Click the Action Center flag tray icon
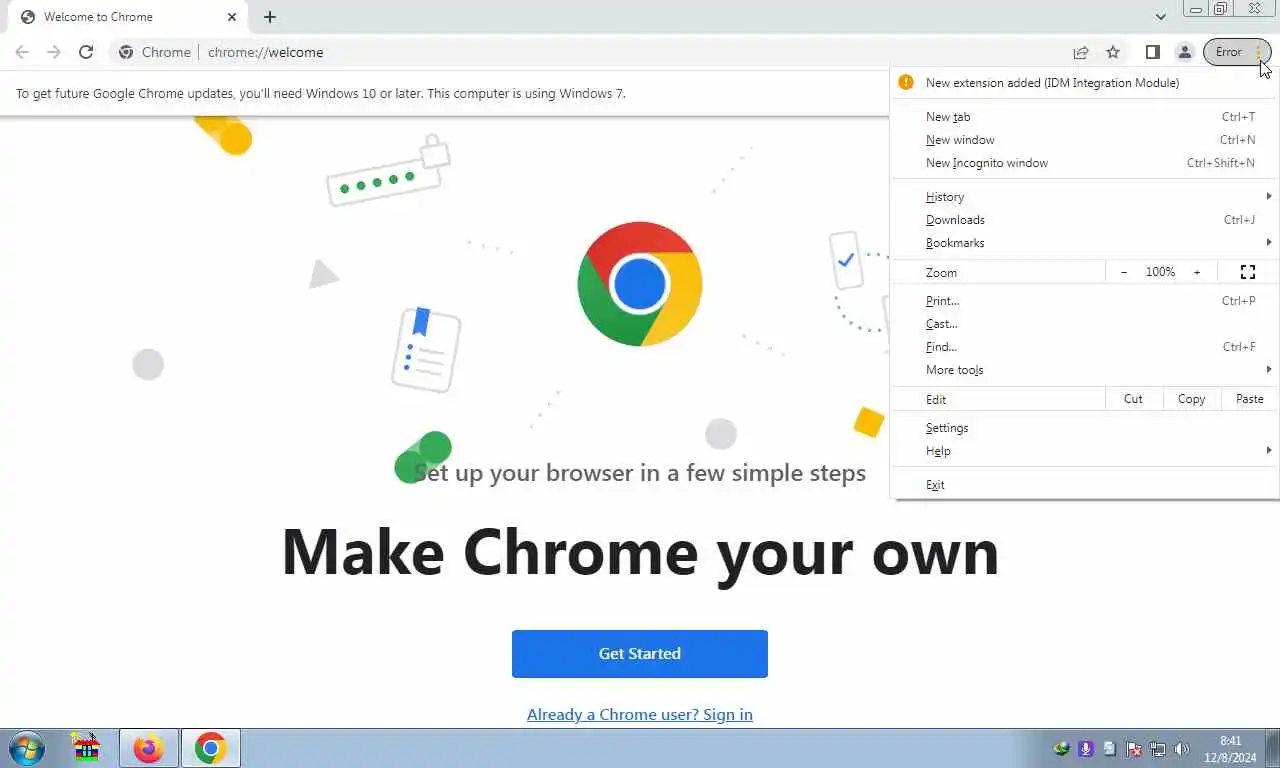This screenshot has height=768, width=1280. [1134, 748]
